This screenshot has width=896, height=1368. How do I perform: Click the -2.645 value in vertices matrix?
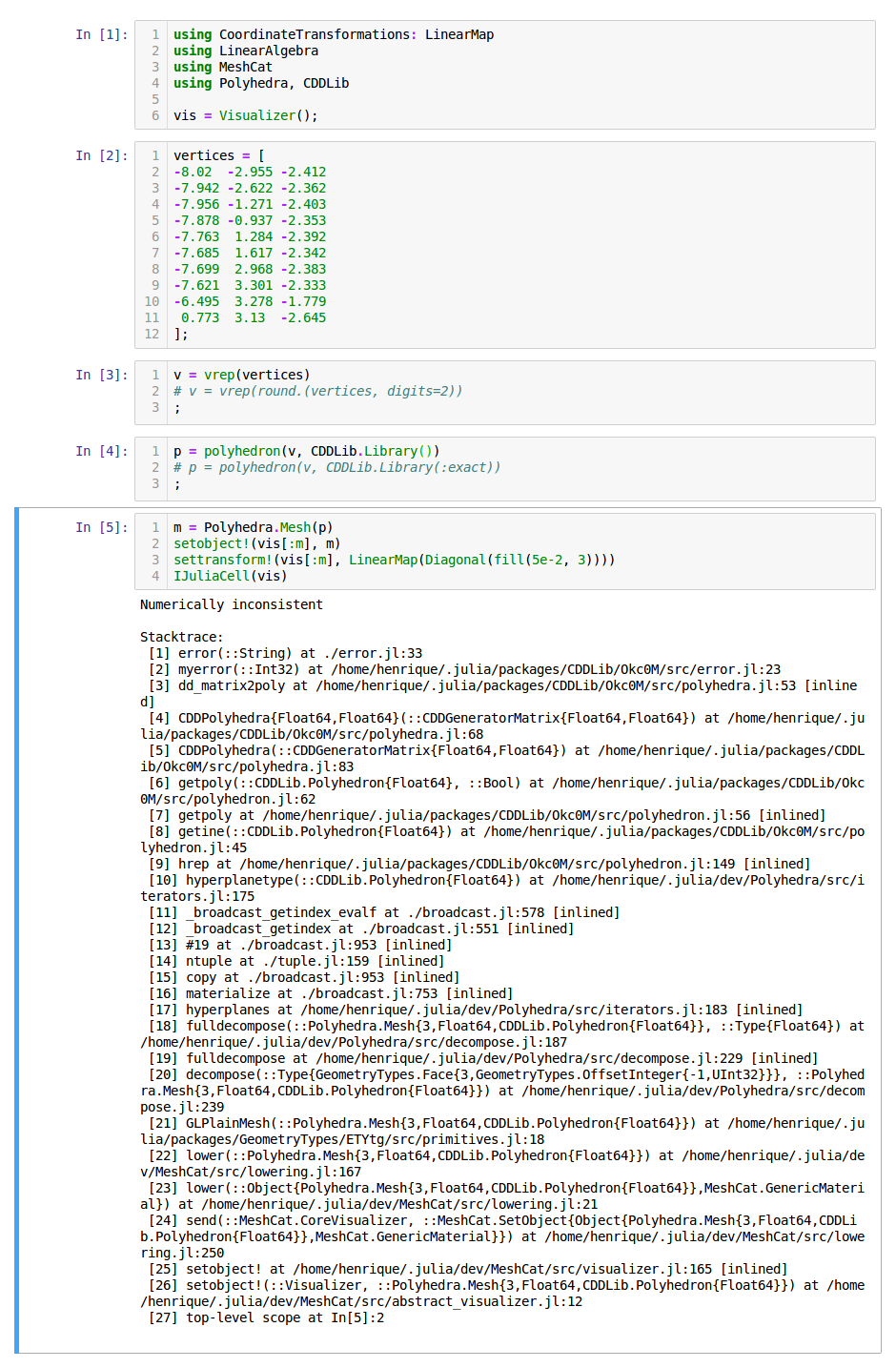(x=304, y=317)
